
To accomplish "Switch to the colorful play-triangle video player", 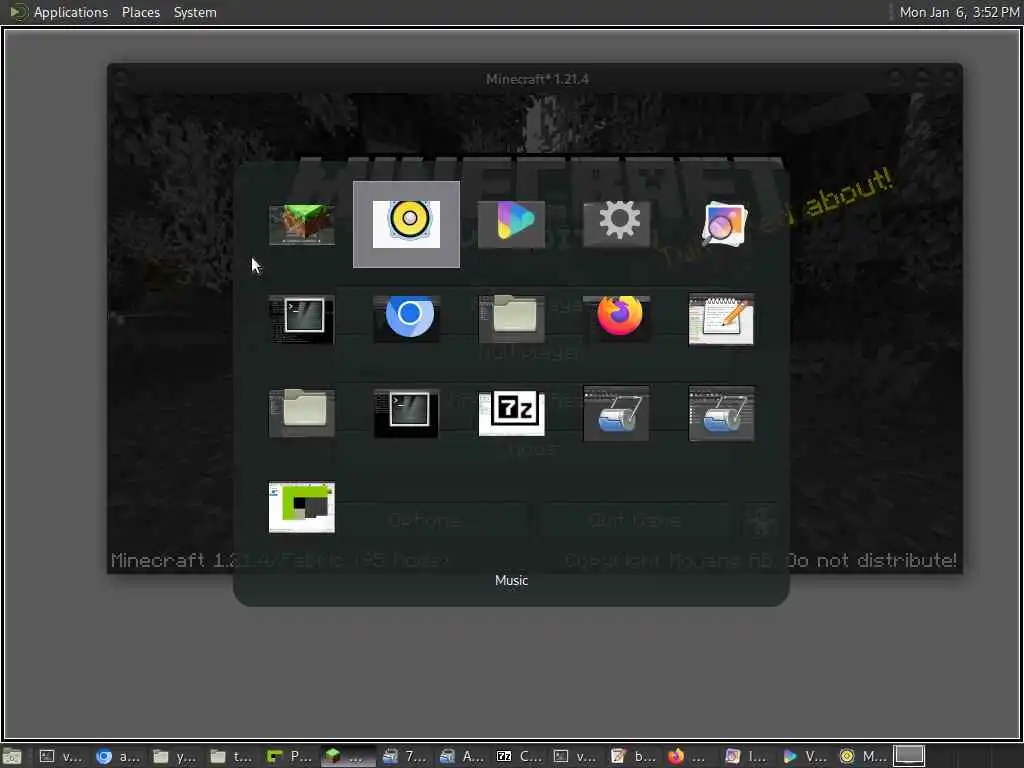I will pyautogui.click(x=511, y=224).
